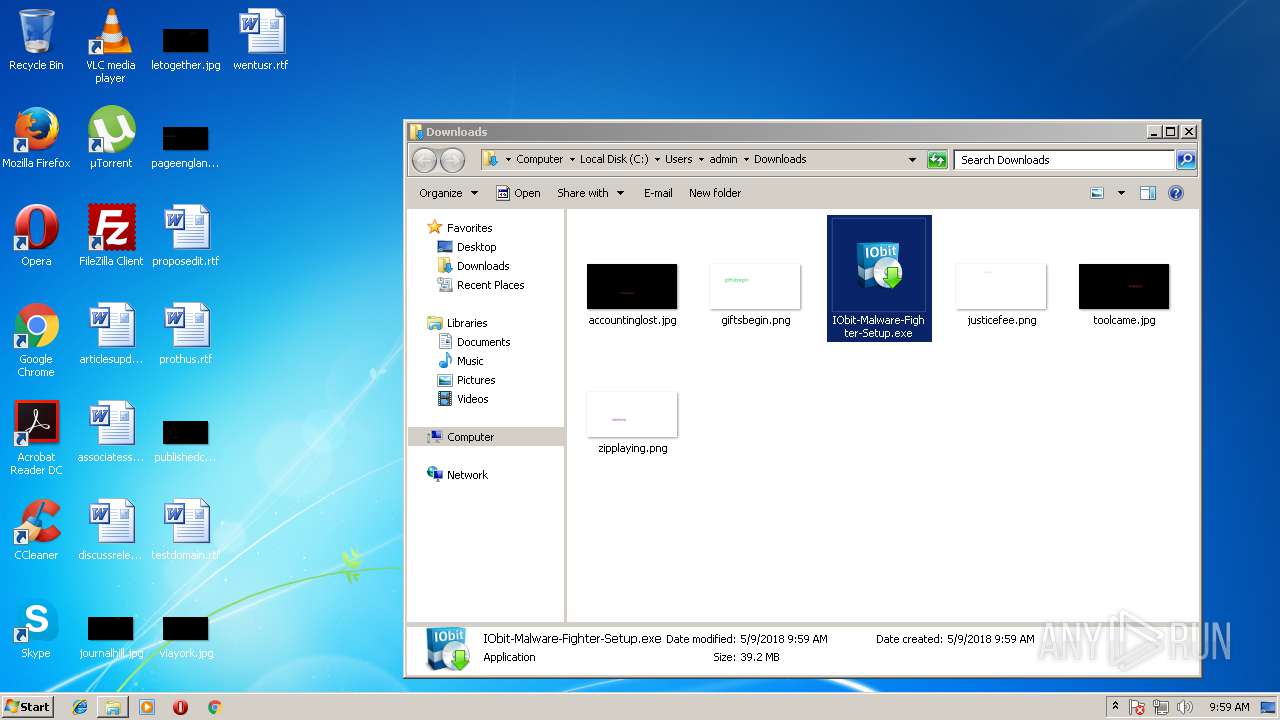Viewport: 1280px width, 720px height.
Task: Launch FileZilla Client shortcut
Action: tap(111, 237)
